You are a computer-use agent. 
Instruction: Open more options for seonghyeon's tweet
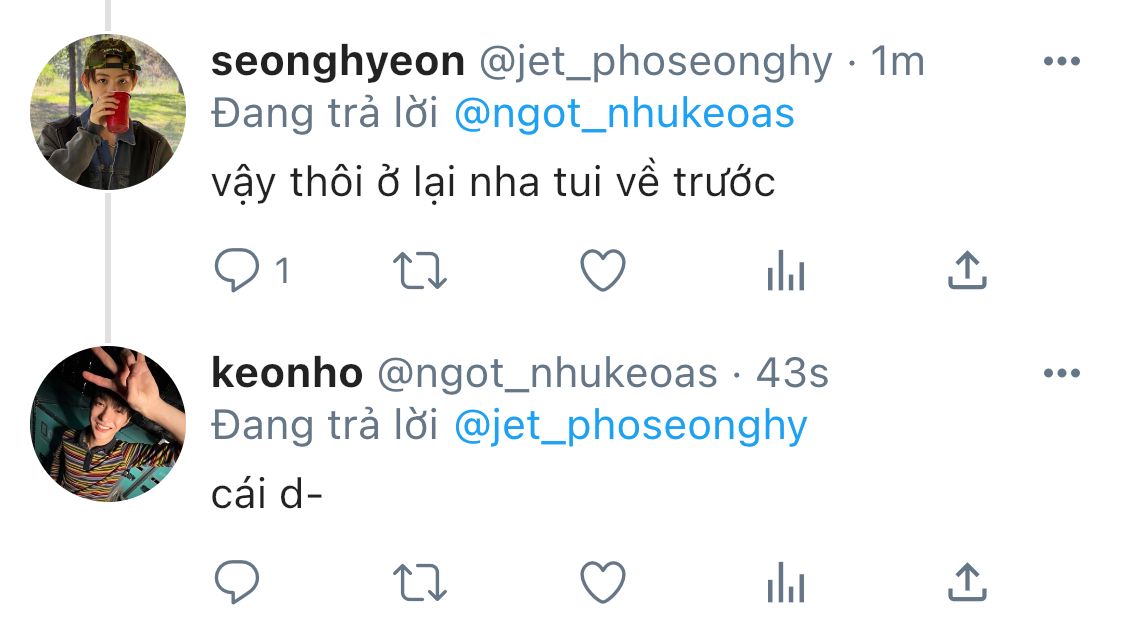click(1062, 62)
